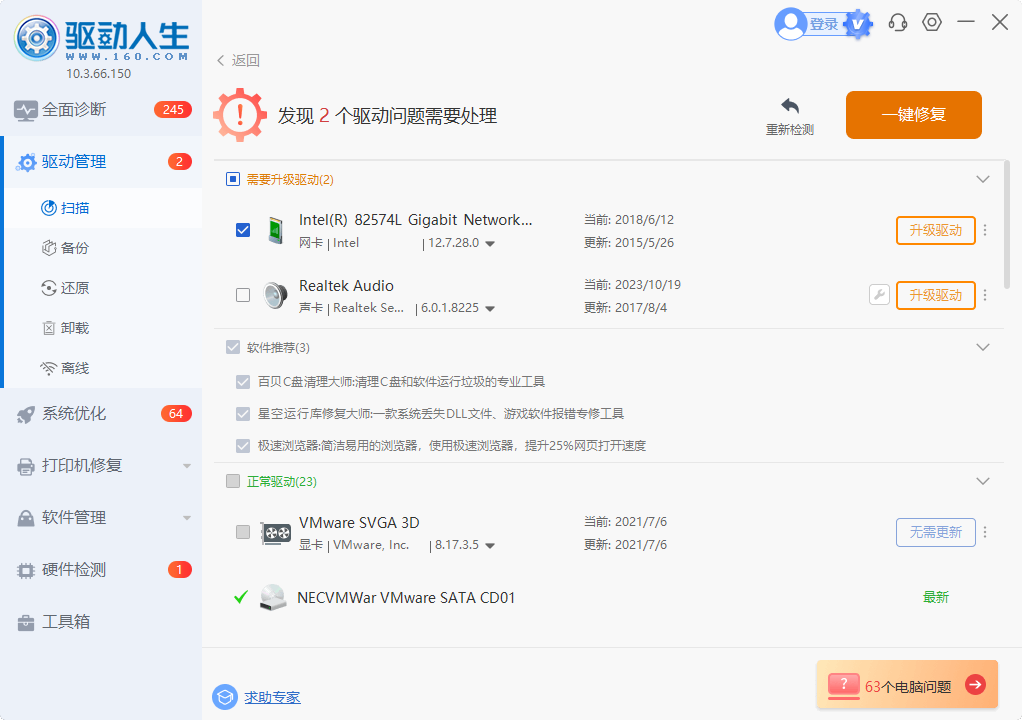The height and width of the screenshot is (720, 1022).
Task: Click the 重新检测 re-scan arrow icon
Action: [790, 106]
